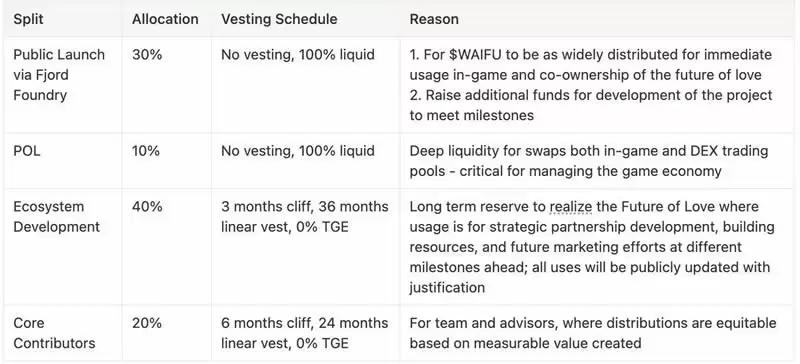800x364 pixels.
Task: Click the underlined word realize
Action: point(571,207)
